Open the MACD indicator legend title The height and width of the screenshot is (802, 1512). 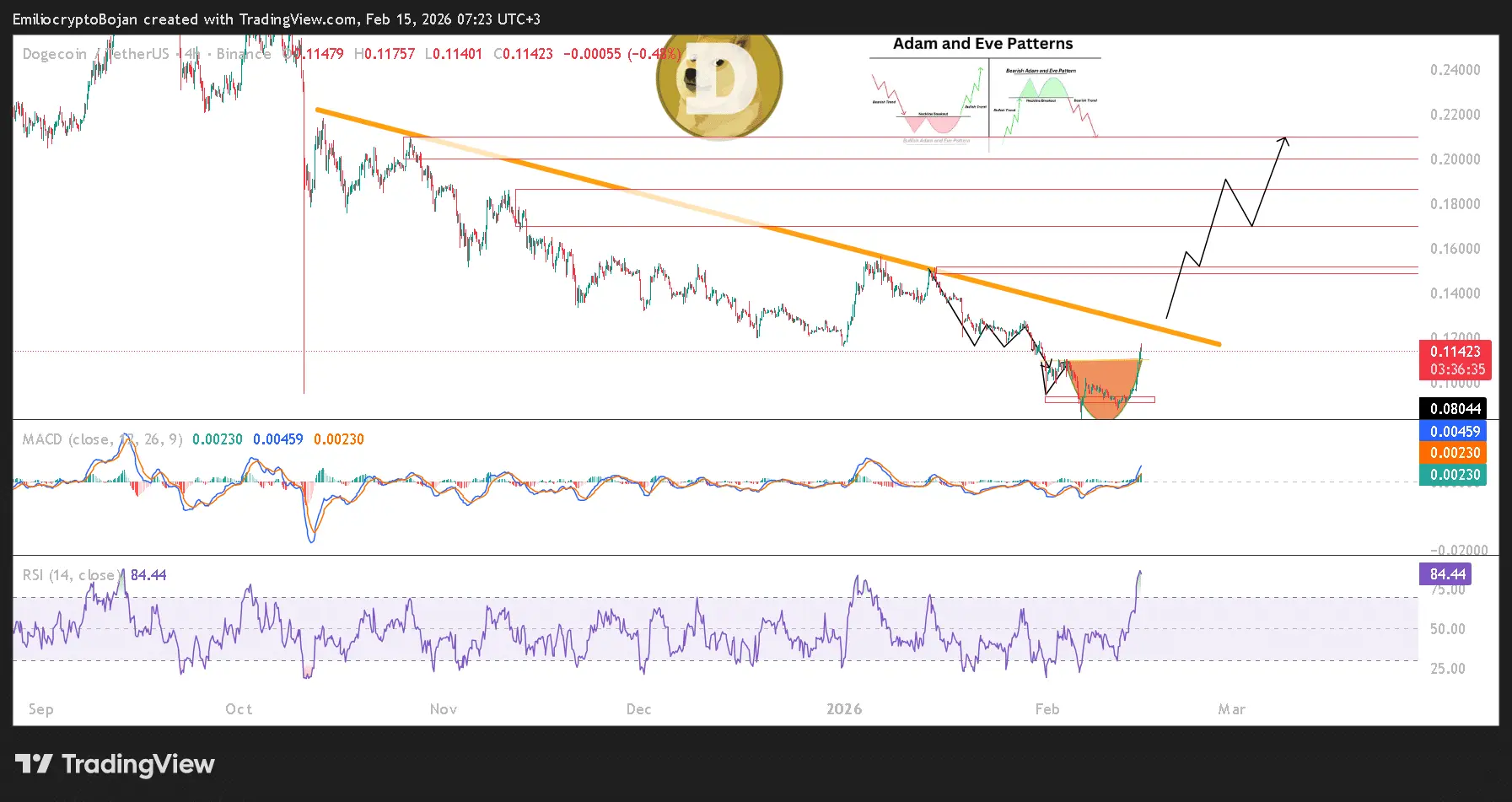pyautogui.click(x=102, y=439)
